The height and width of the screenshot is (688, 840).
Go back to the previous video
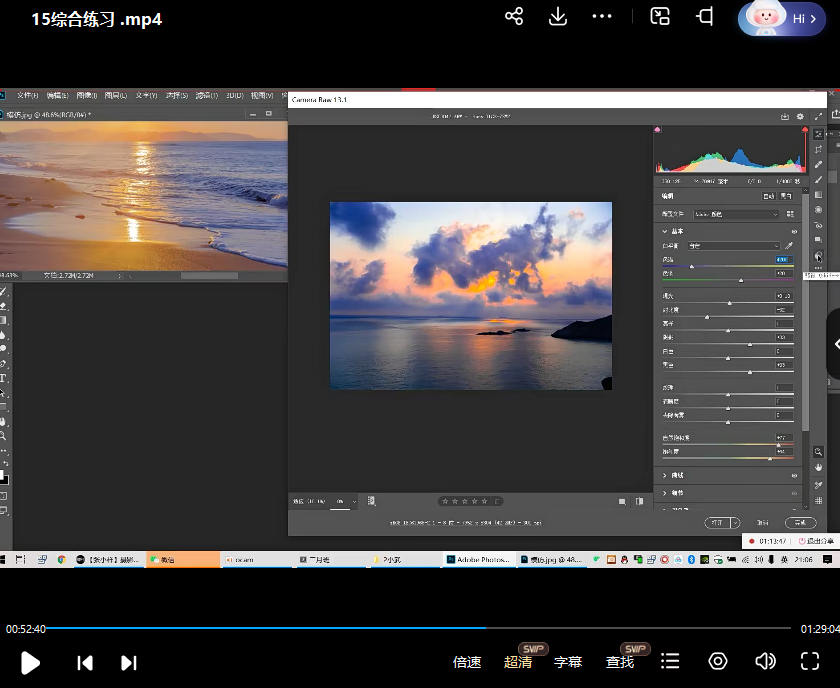[x=85, y=662]
